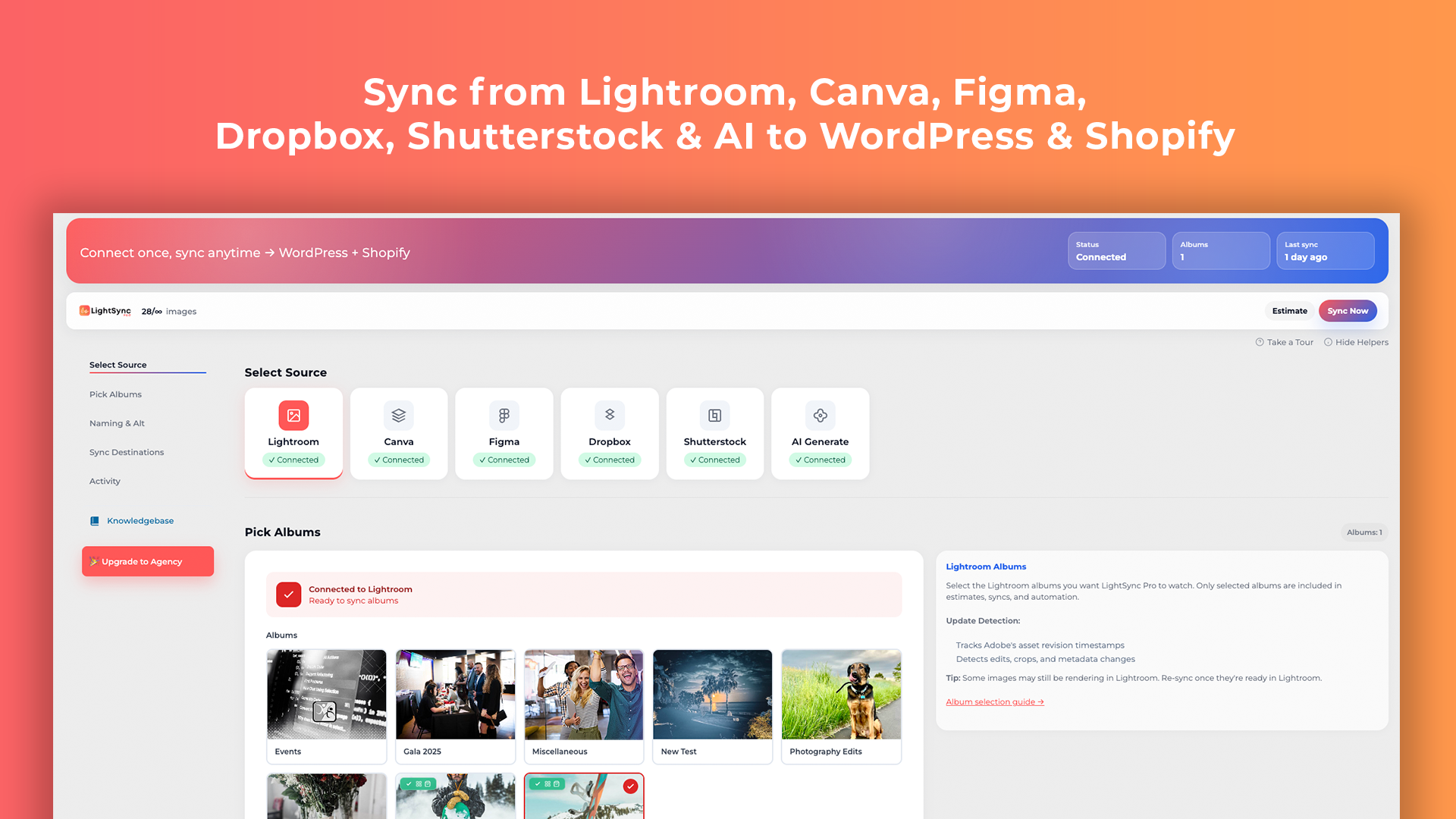This screenshot has width=1456, height=819.
Task: Click the 'Select Source' section heading
Action: [286, 372]
